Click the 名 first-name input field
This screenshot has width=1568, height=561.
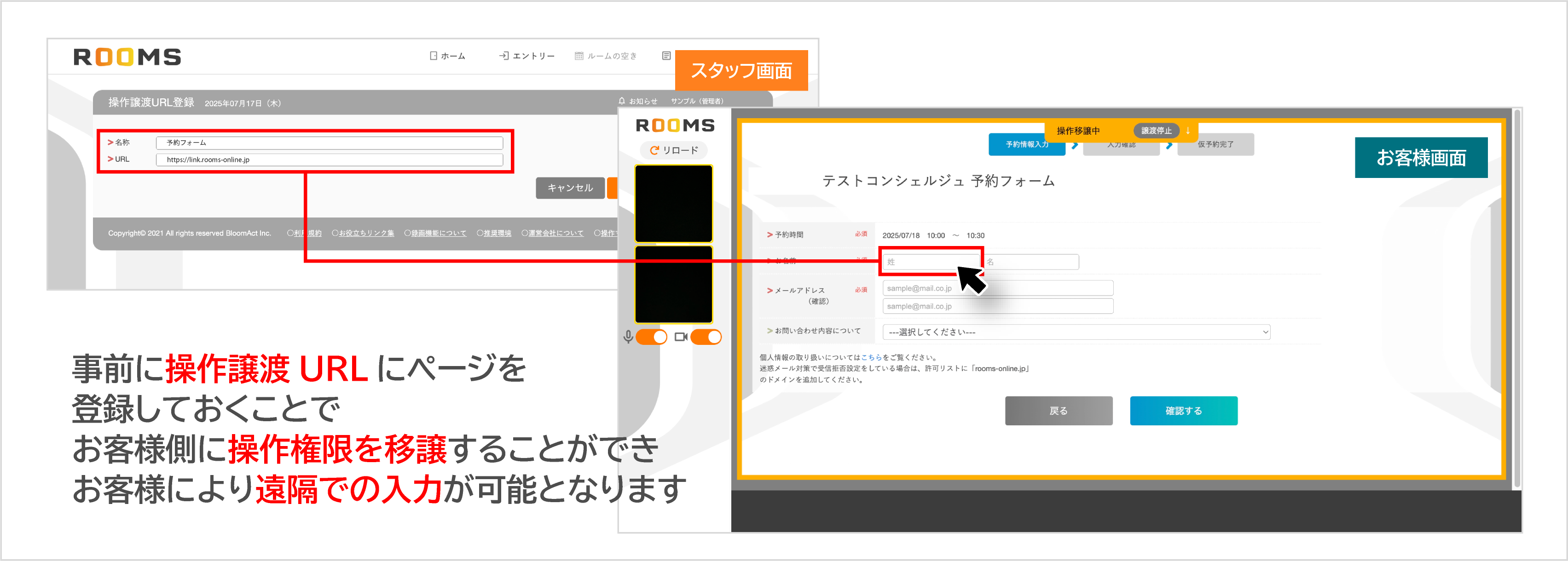pyautogui.click(x=1032, y=262)
